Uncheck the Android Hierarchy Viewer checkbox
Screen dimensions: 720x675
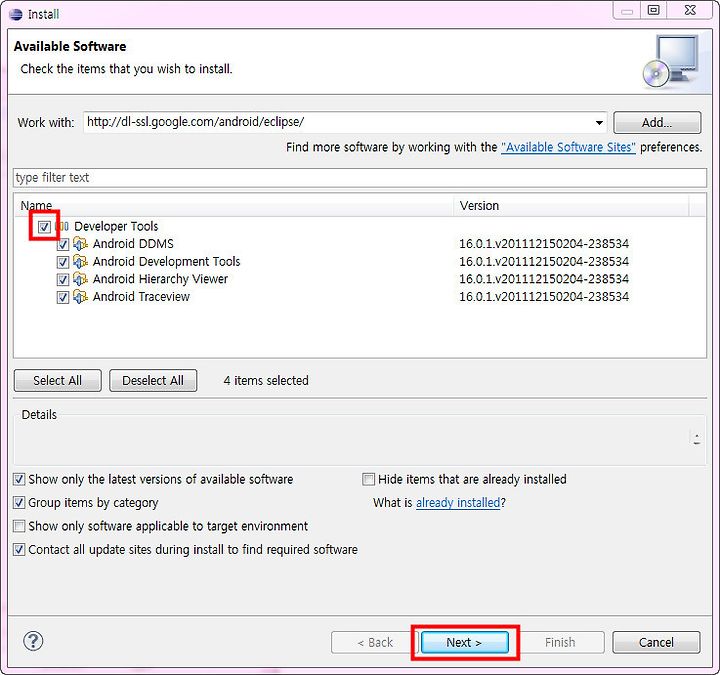[63, 280]
